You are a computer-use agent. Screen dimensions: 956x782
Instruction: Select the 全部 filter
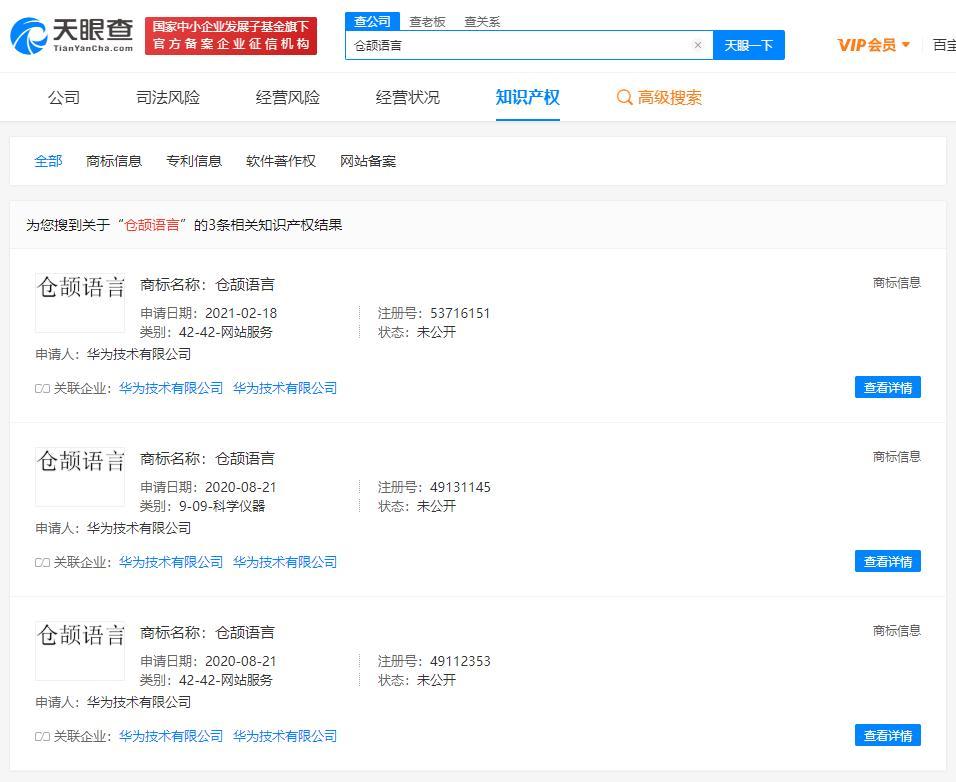click(48, 161)
